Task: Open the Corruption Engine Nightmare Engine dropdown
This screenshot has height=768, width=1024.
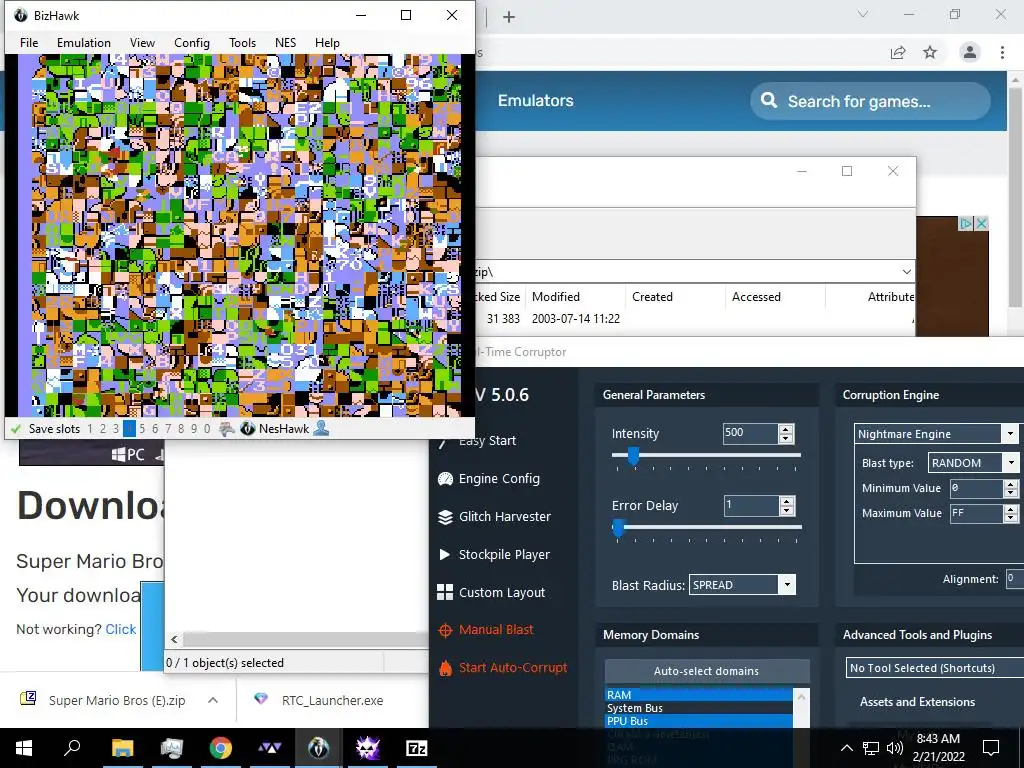Action: [x=1010, y=434]
